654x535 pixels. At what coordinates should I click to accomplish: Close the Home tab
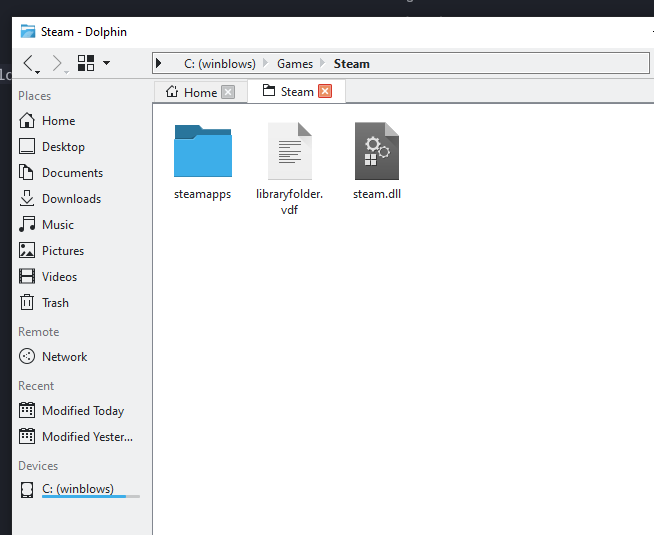point(228,92)
